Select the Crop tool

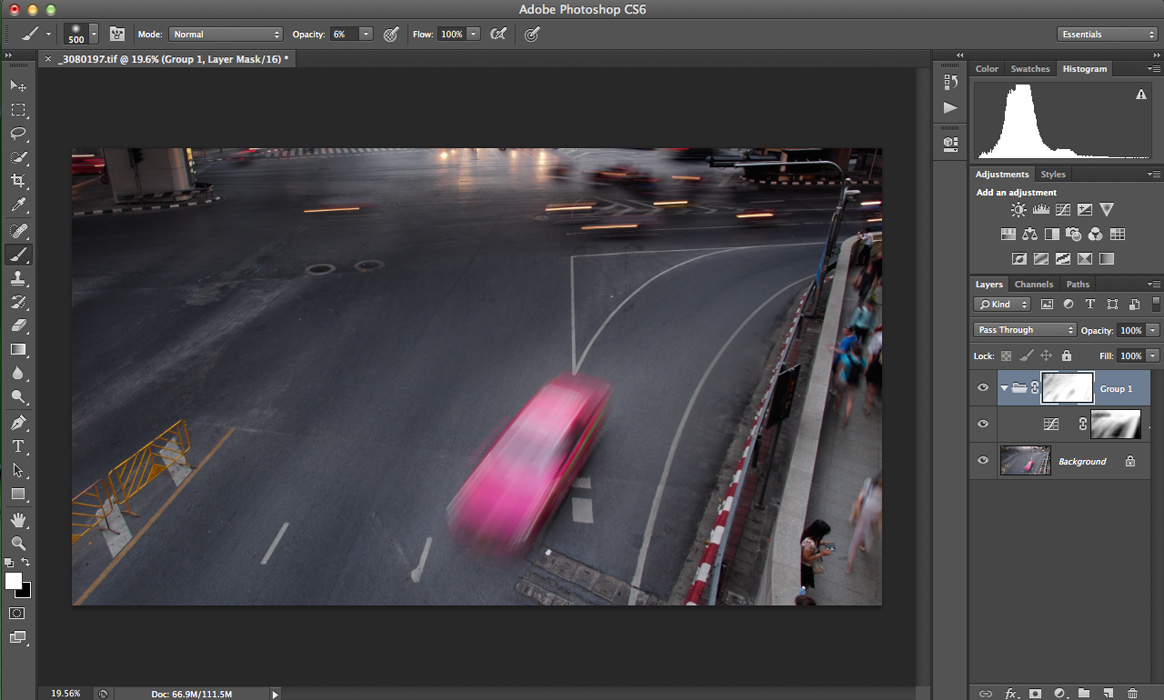point(18,181)
